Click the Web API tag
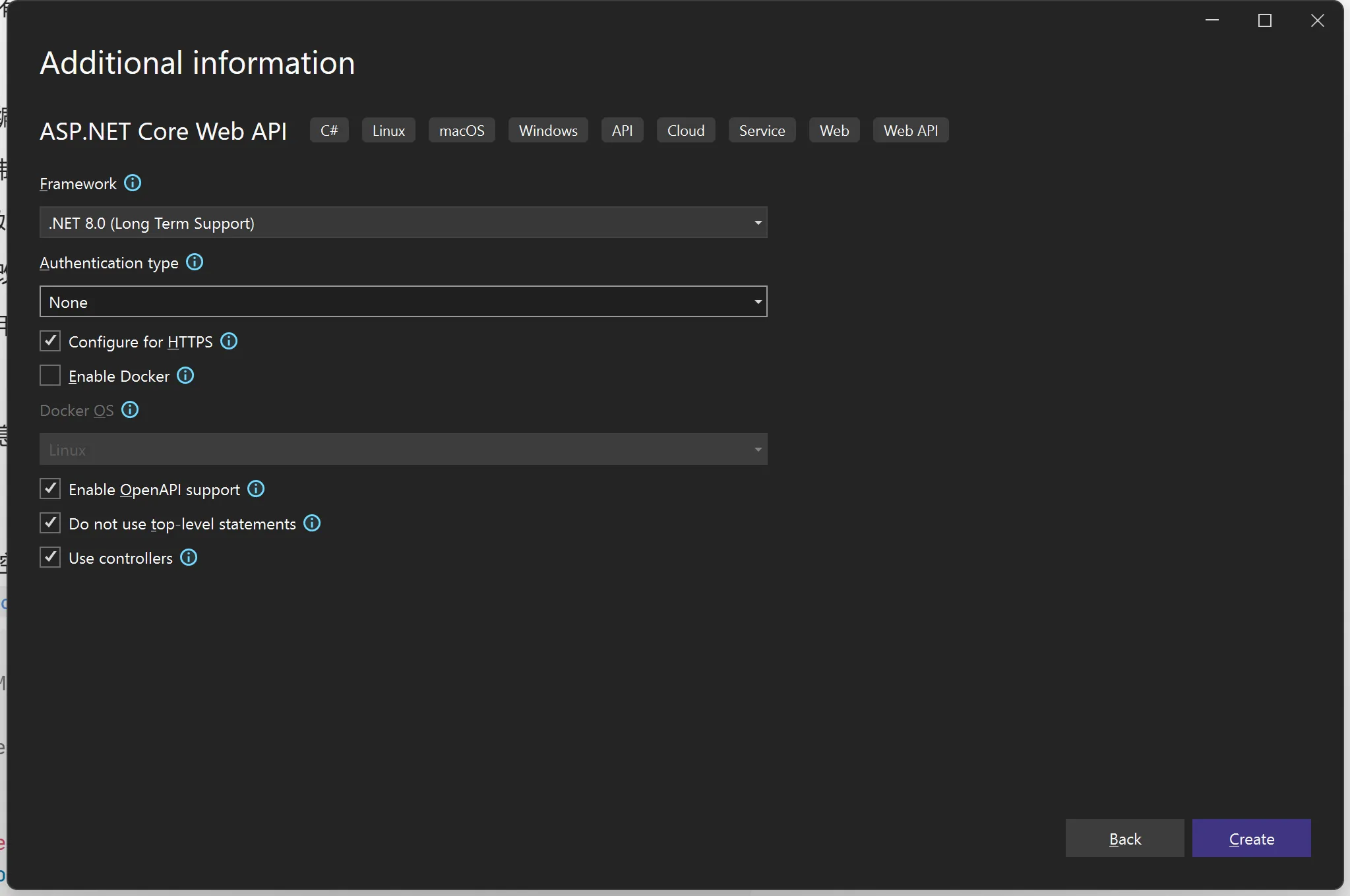 911,130
